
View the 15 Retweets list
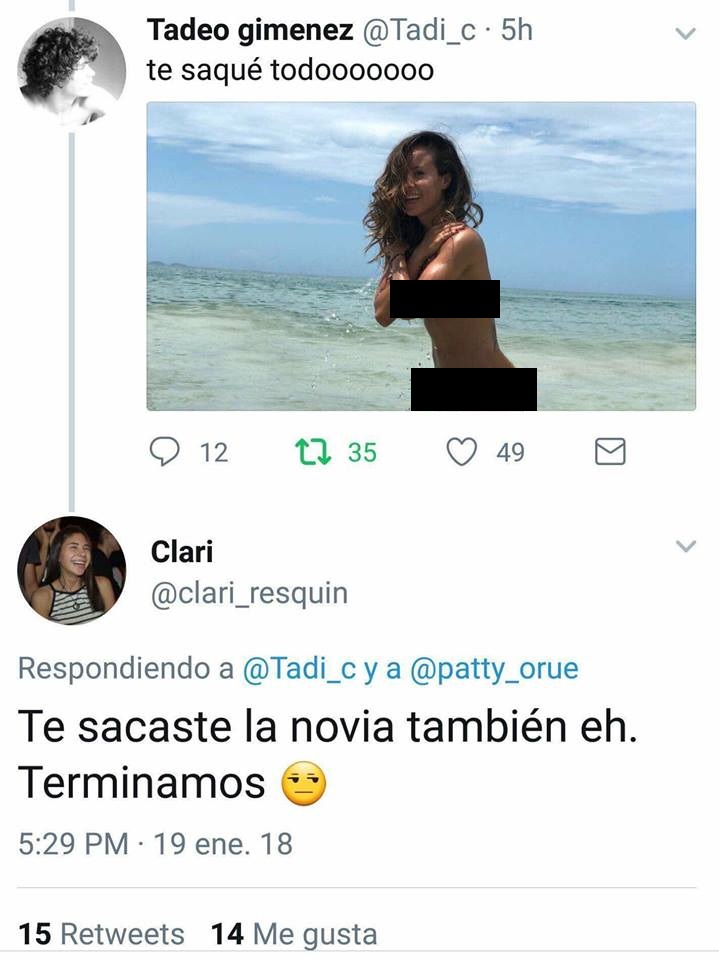101,935
